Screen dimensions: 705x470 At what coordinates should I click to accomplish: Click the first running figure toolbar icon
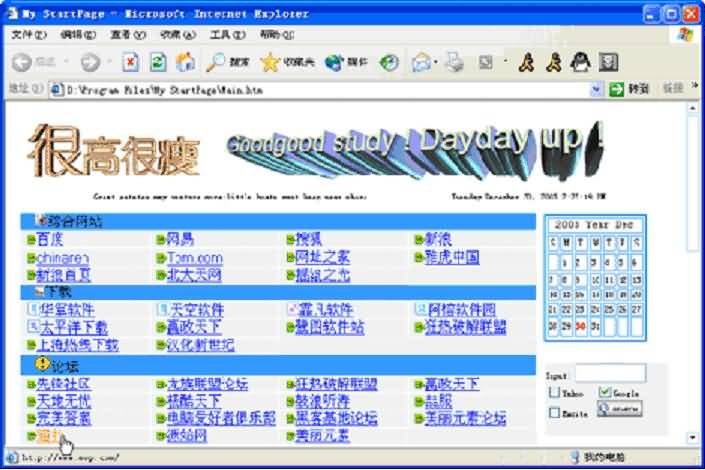(x=527, y=62)
